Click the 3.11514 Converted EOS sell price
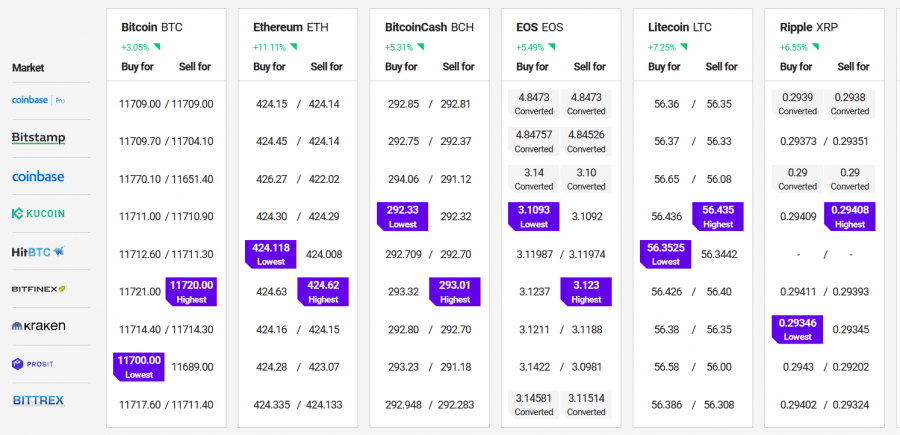900x435 pixels. 586,405
